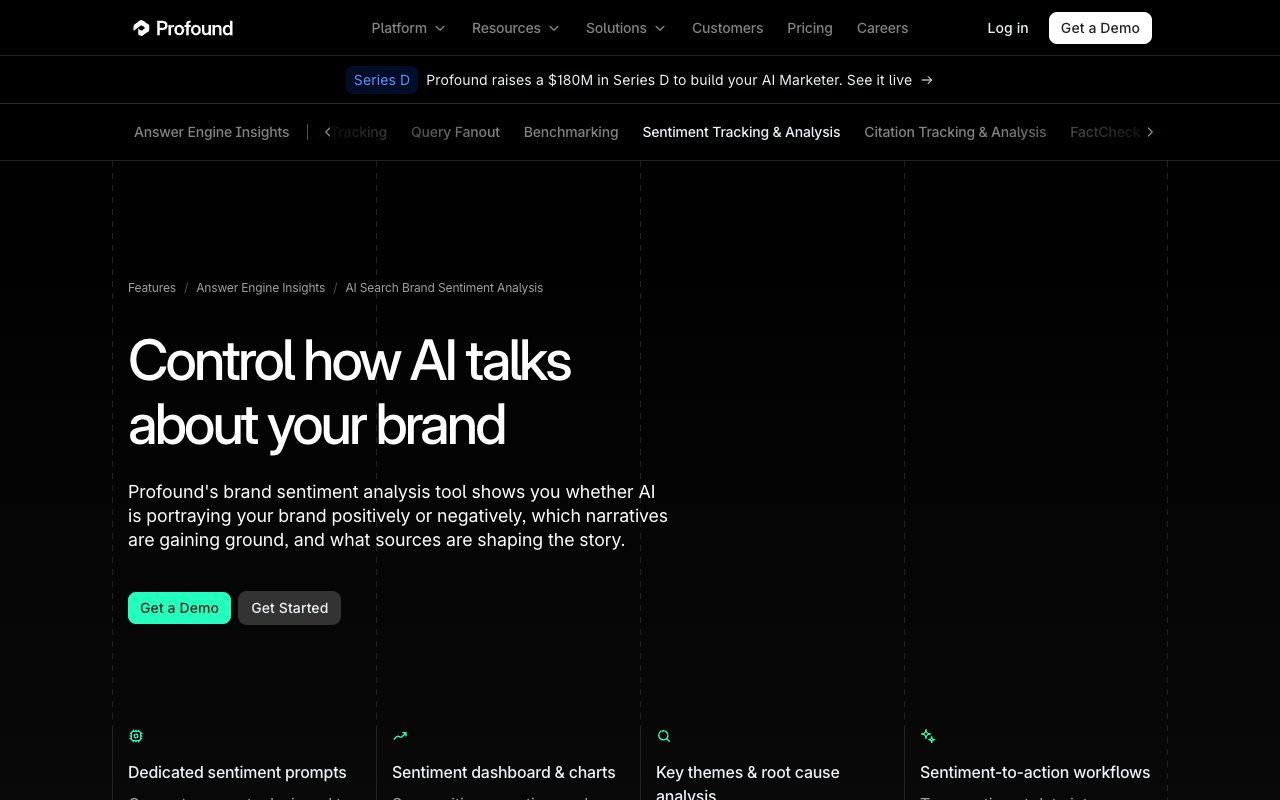Click the Log in link
The height and width of the screenshot is (800, 1280).
tap(1007, 28)
